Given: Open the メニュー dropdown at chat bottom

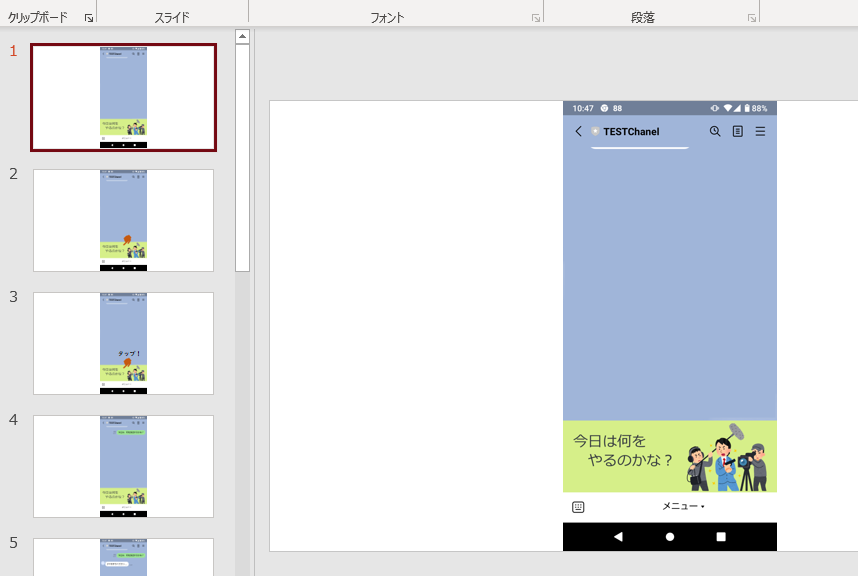Looking at the screenshot, I should pos(683,507).
